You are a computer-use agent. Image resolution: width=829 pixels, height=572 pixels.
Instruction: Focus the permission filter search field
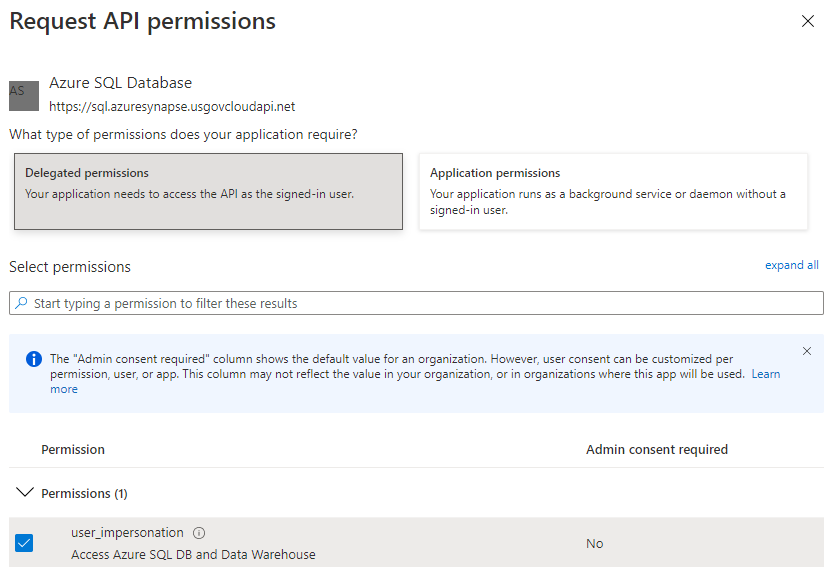[x=420, y=303]
